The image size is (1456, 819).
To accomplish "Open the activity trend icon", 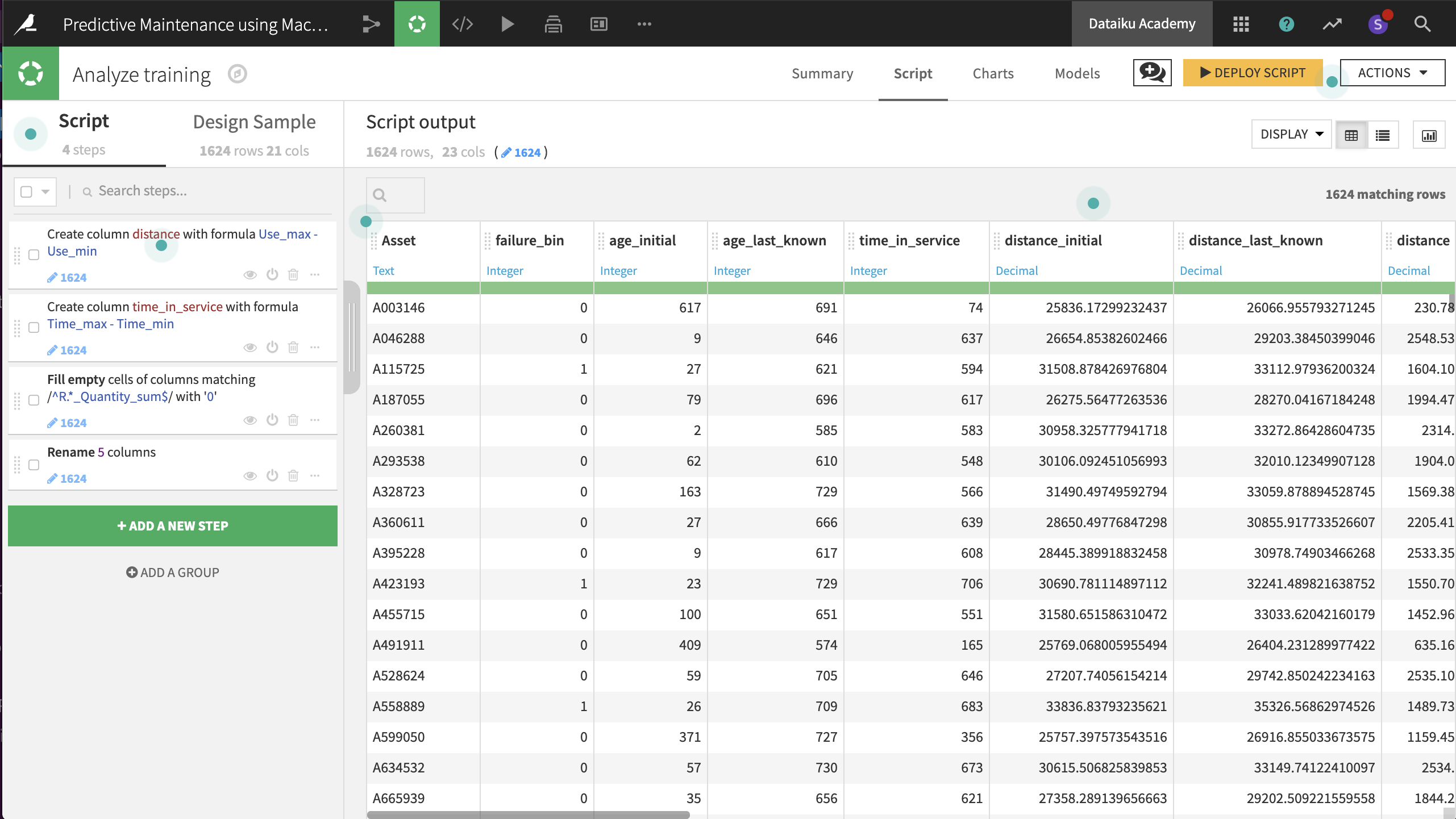I will (1332, 24).
